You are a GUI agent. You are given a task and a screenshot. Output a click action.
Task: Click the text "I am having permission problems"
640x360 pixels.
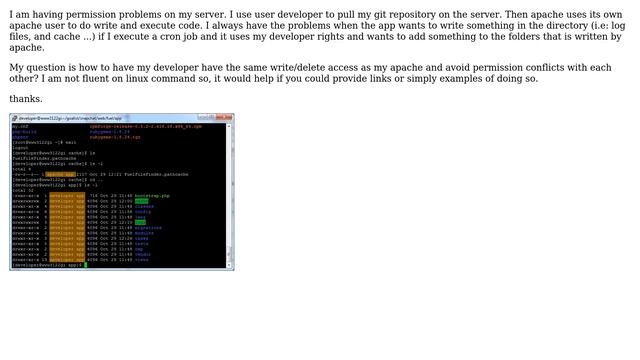tap(85, 14)
